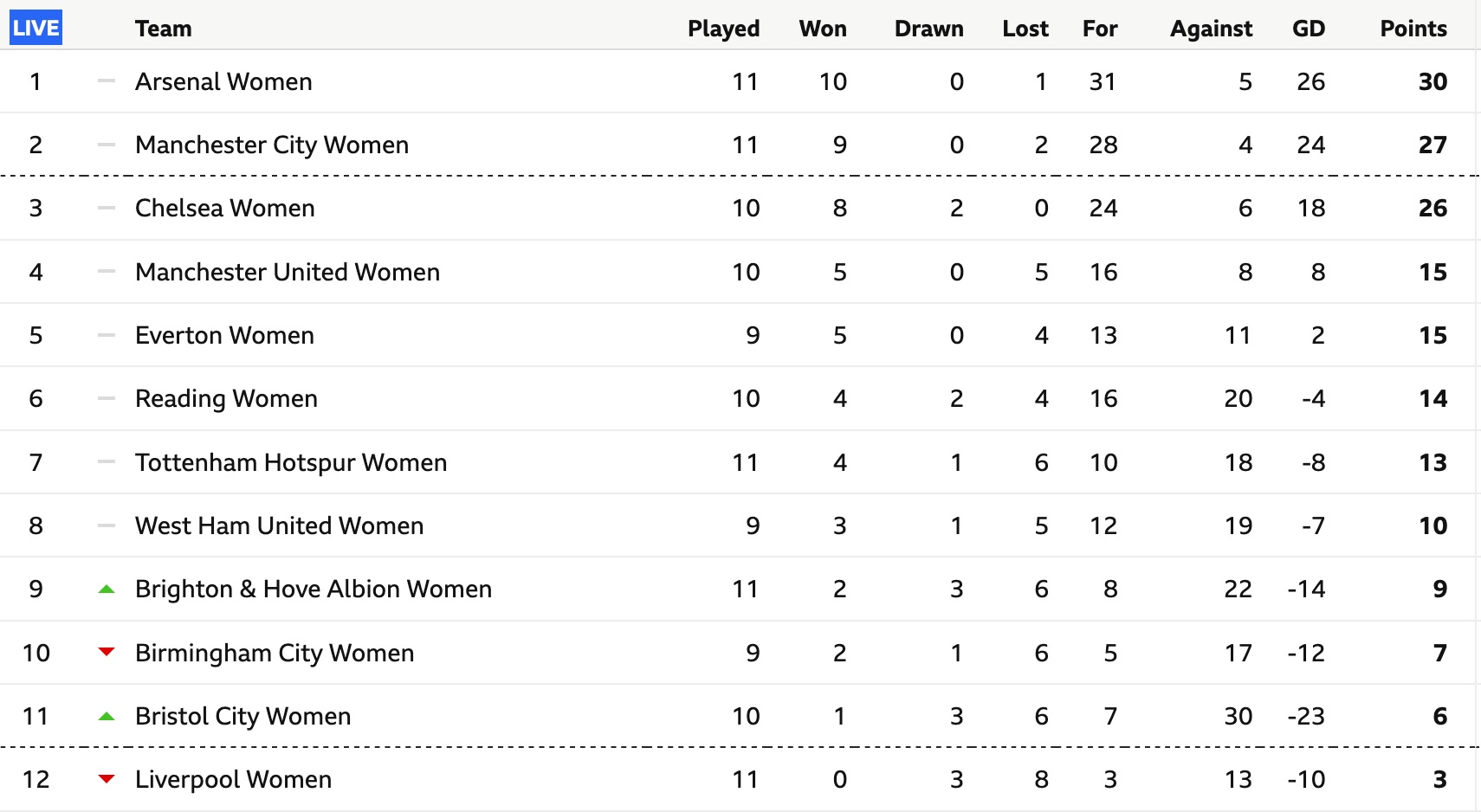1481x812 pixels.
Task: Click the GD column header
Action: [x=1309, y=29]
